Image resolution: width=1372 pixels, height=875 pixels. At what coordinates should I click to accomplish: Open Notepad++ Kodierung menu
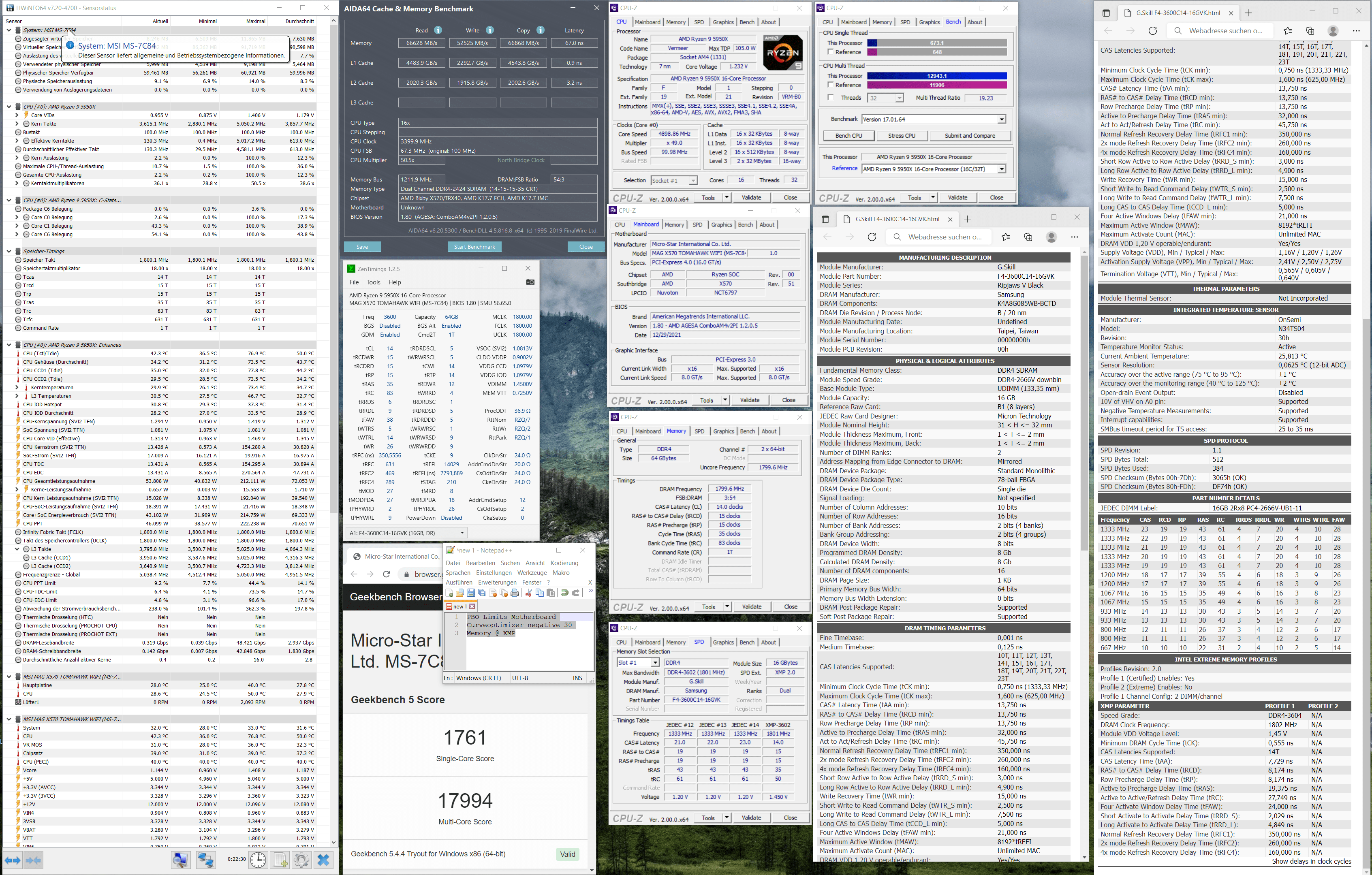[x=564, y=563]
